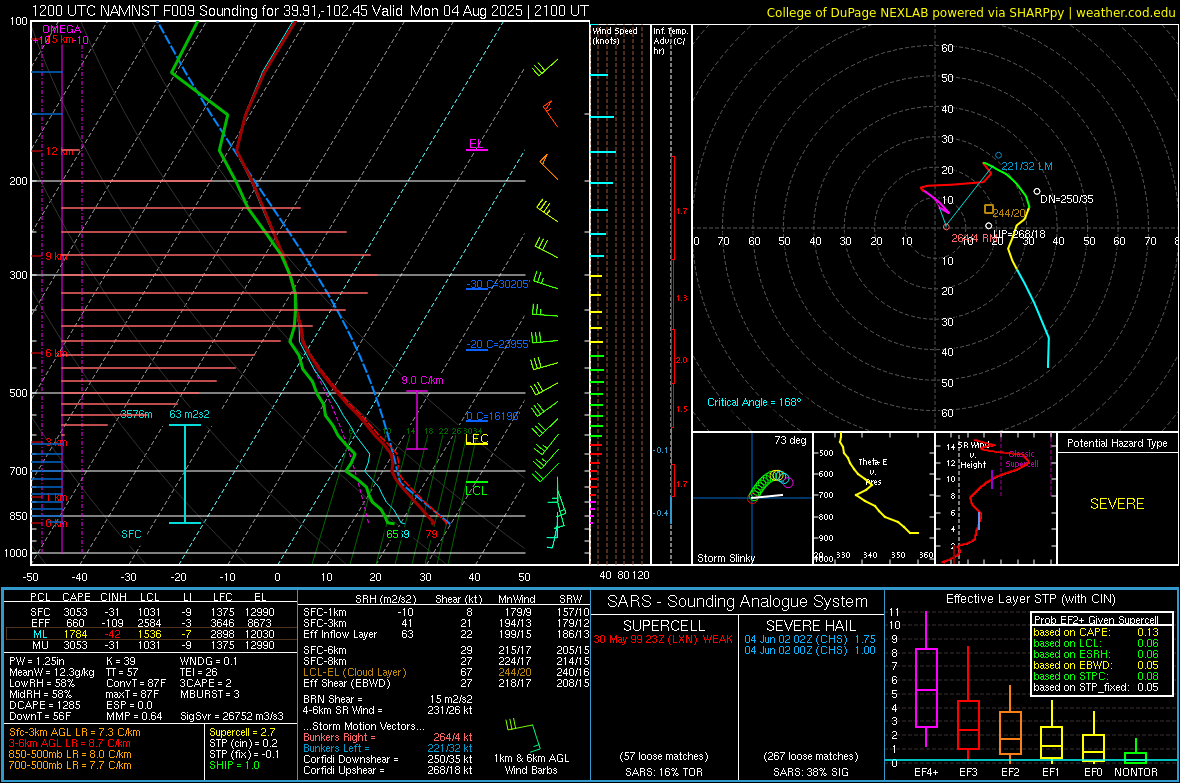Click the 04 Jun 02 02Z (CHS) 1.75 analogue

pyautogui.click(x=810, y=639)
